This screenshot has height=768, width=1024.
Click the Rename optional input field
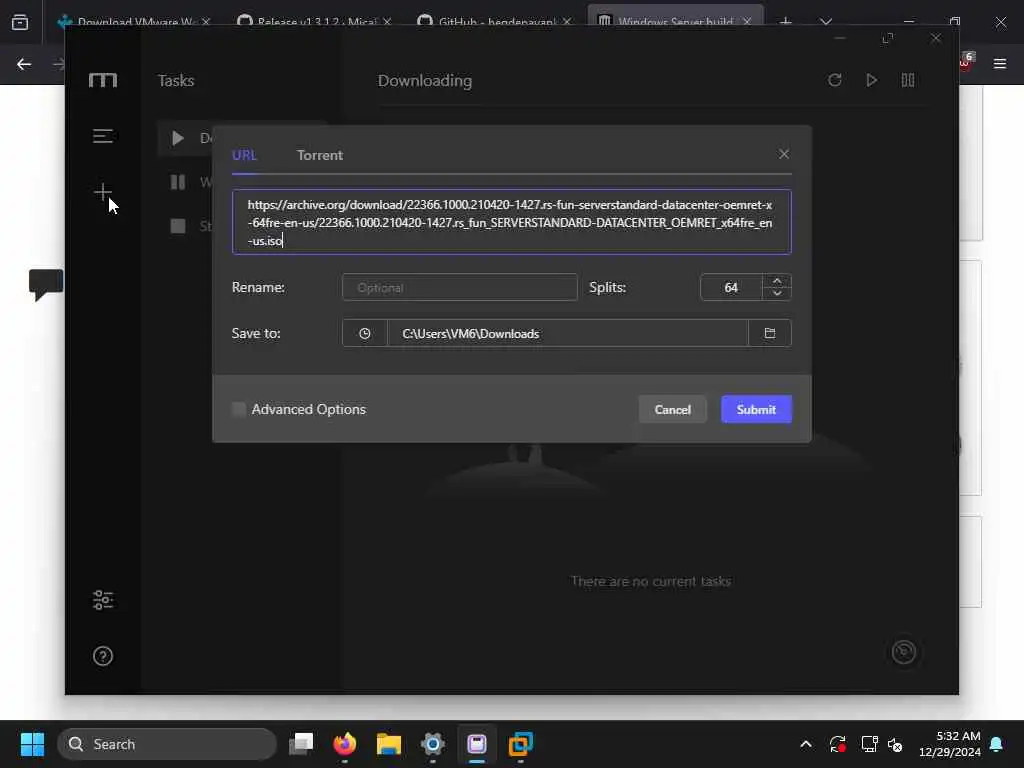(460, 287)
